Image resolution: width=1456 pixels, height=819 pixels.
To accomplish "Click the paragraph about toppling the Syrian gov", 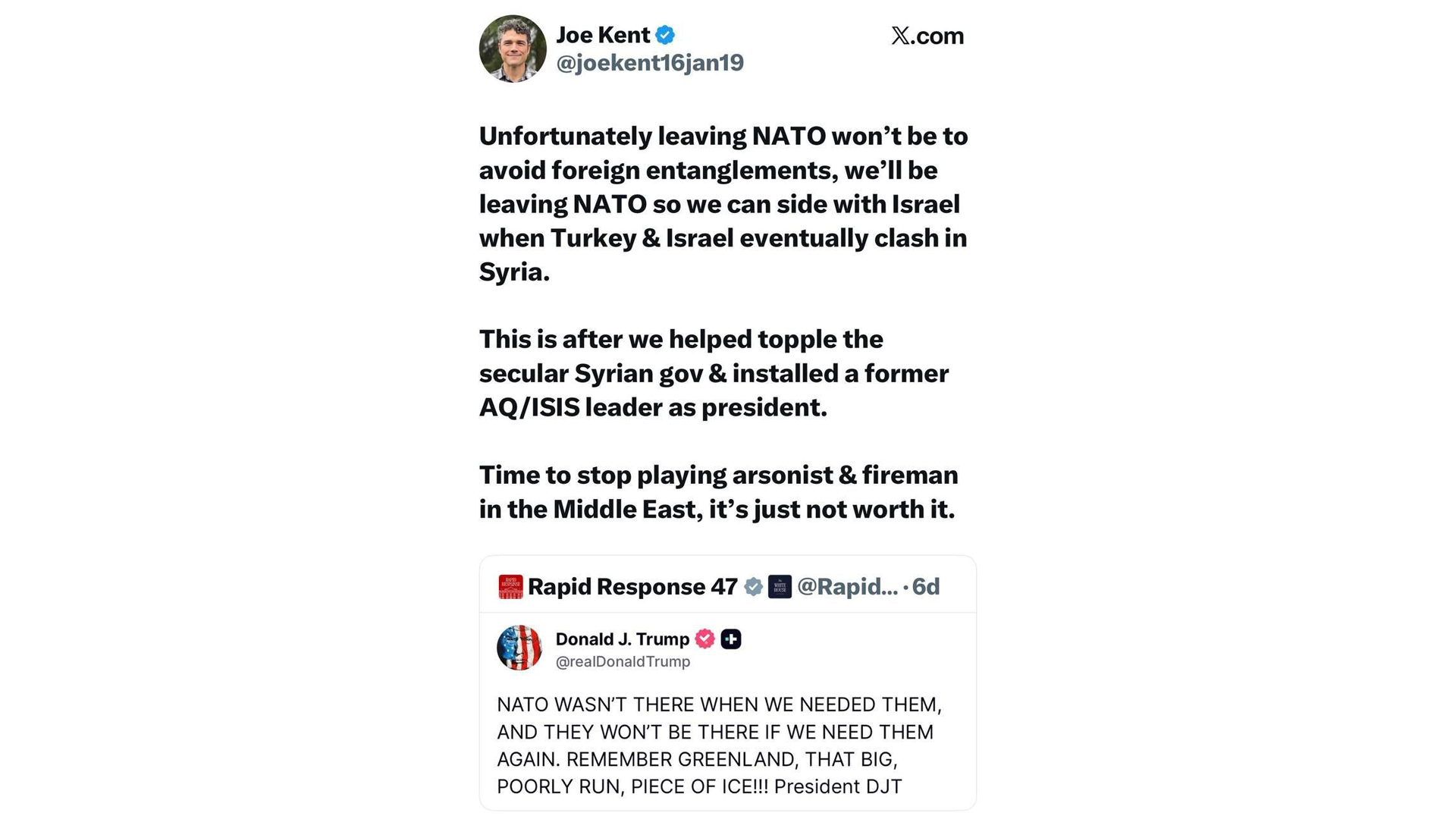I will [x=714, y=373].
